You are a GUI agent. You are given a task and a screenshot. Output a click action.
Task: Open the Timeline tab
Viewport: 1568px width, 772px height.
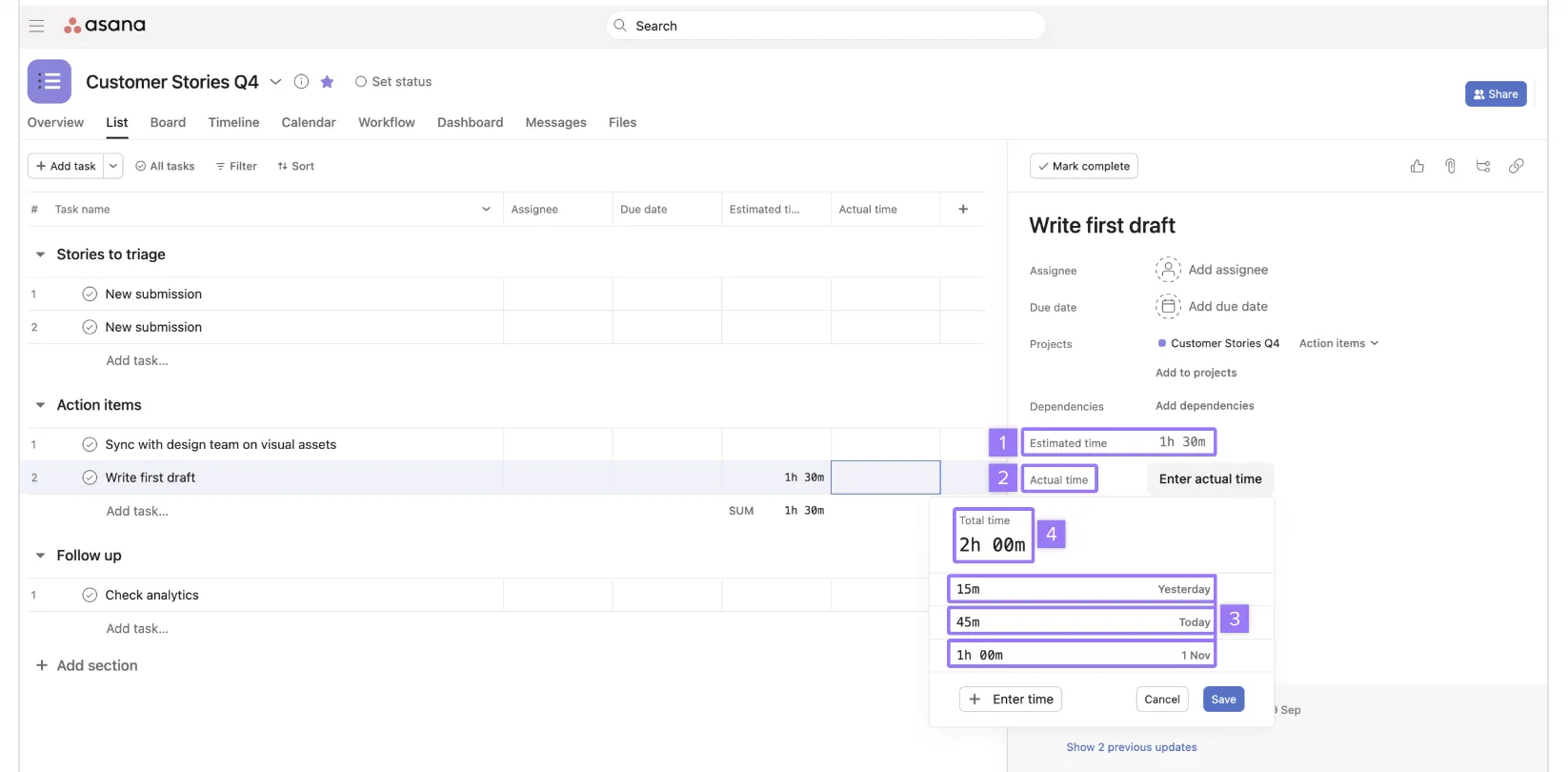[233, 122]
